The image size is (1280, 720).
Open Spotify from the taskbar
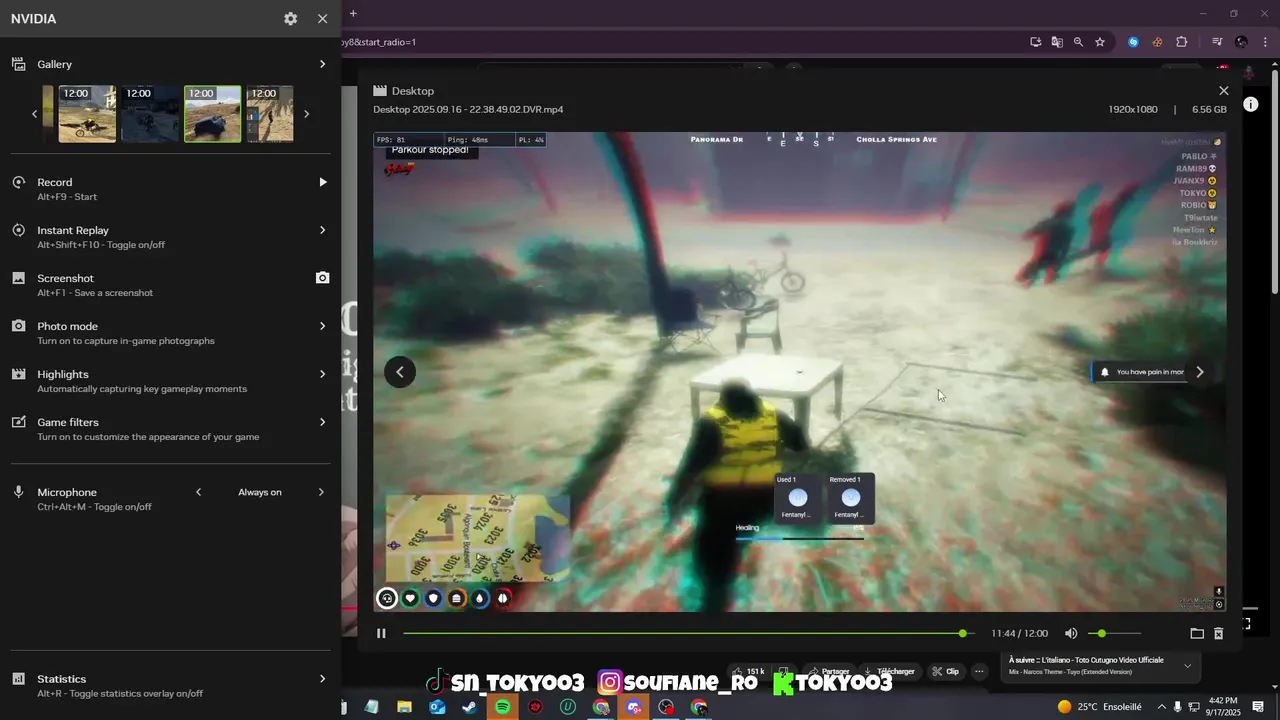(x=502, y=707)
